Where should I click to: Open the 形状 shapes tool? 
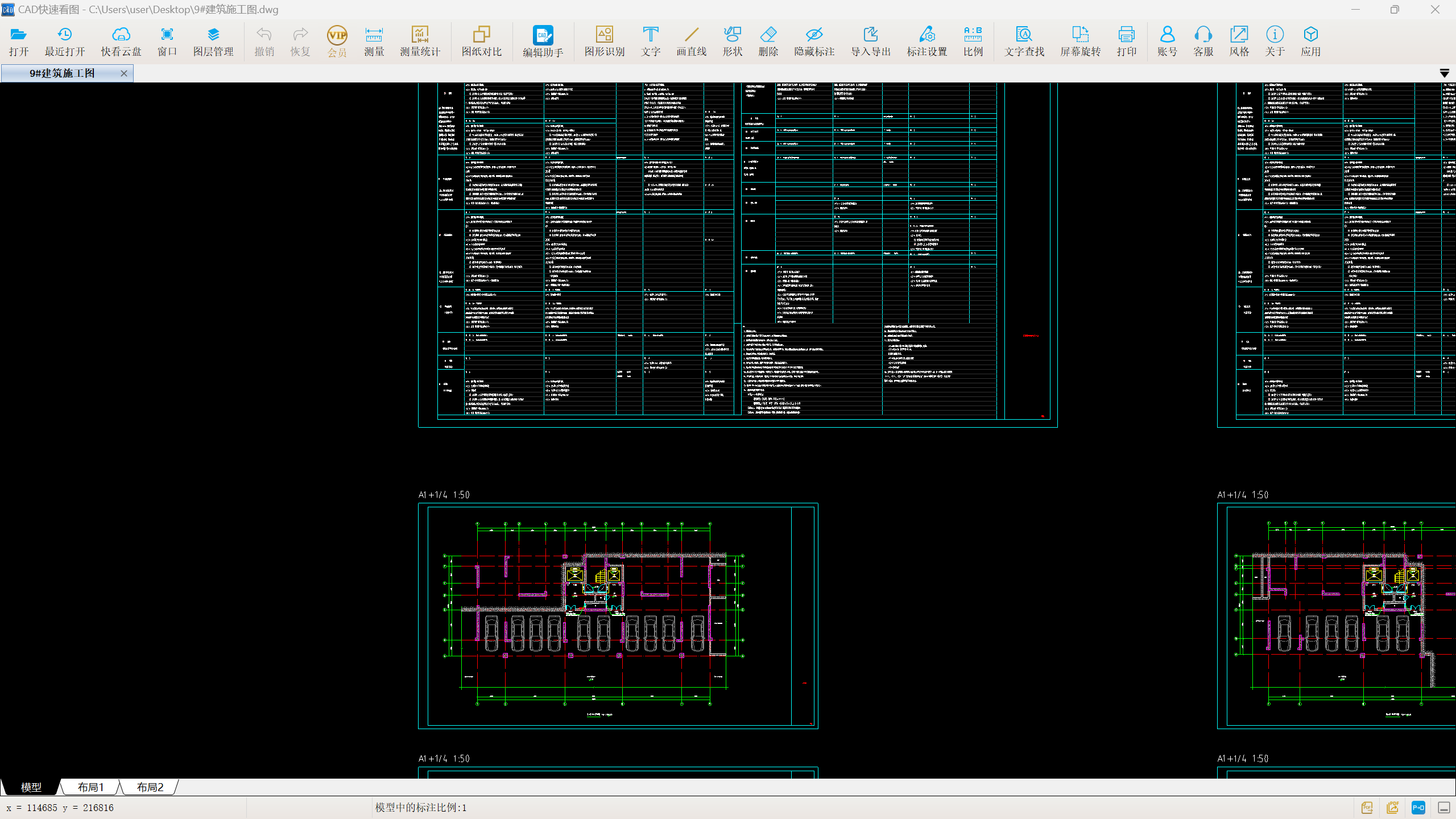coord(733,41)
